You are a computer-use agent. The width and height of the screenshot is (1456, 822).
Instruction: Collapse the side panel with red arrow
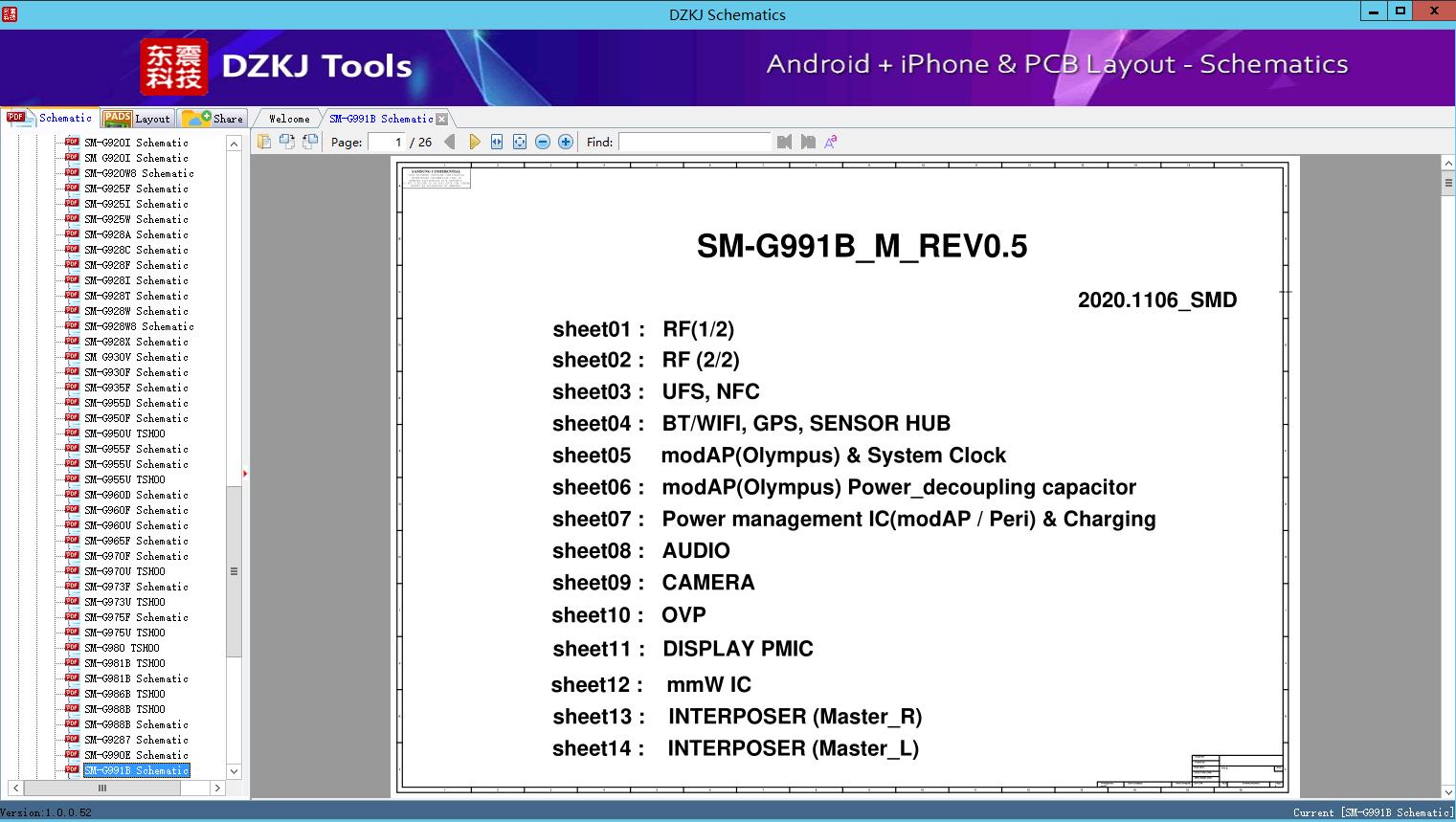(x=245, y=474)
